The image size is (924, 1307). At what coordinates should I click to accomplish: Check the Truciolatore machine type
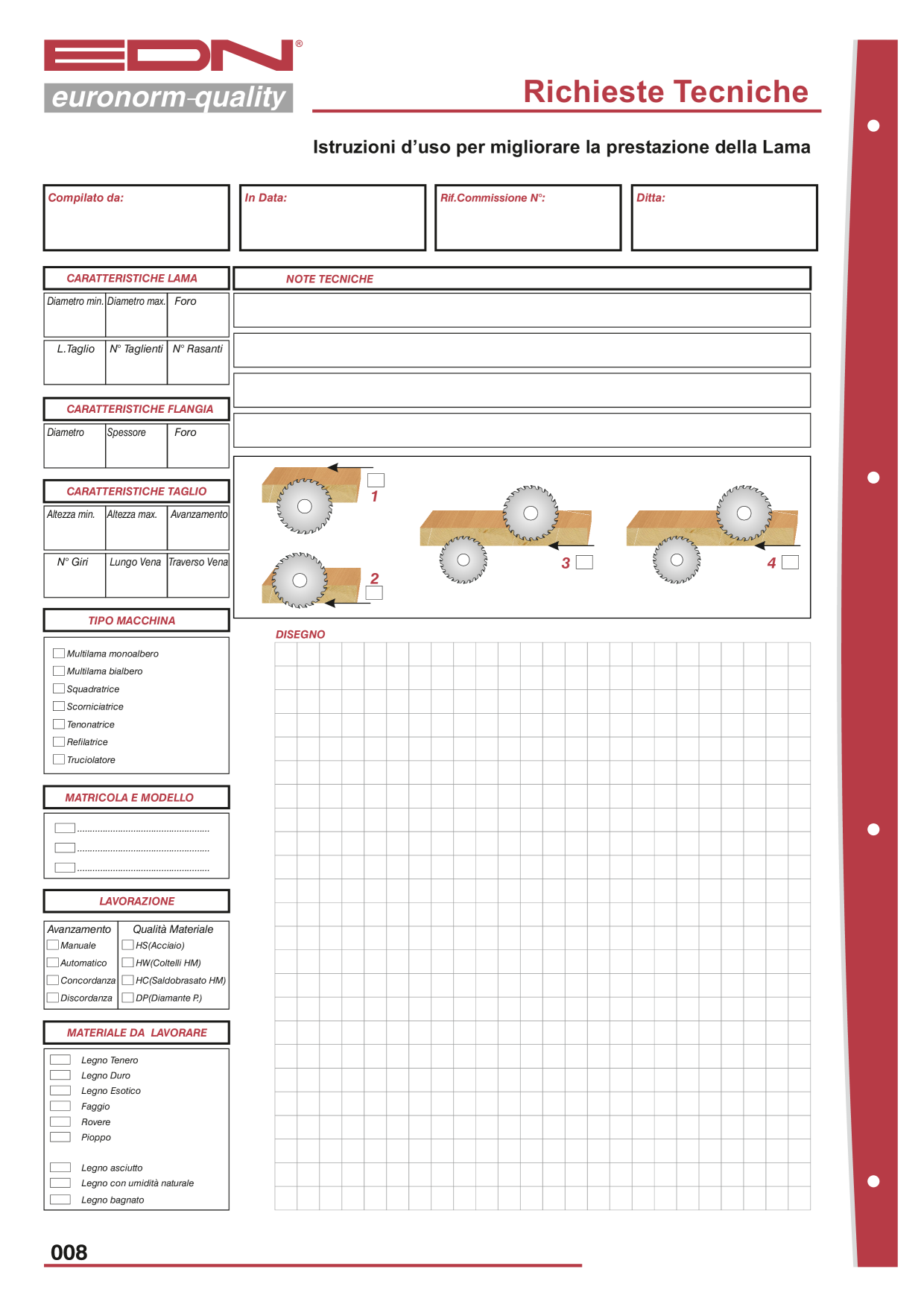(x=59, y=760)
